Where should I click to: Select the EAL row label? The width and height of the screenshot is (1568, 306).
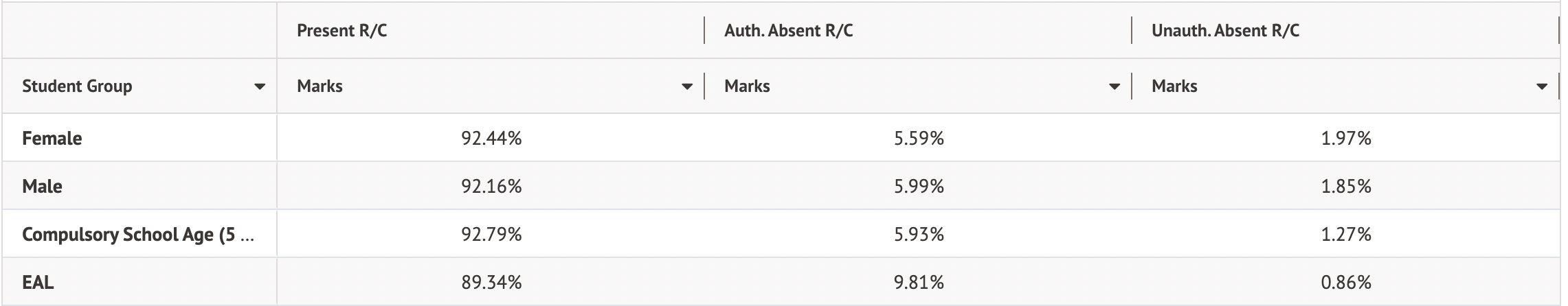click(x=38, y=282)
